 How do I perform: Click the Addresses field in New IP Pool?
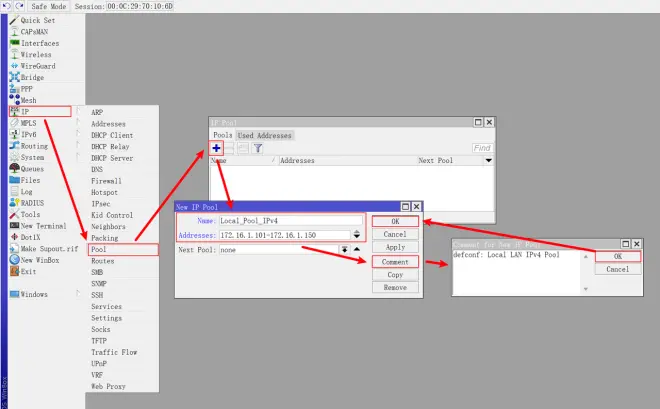[285, 235]
